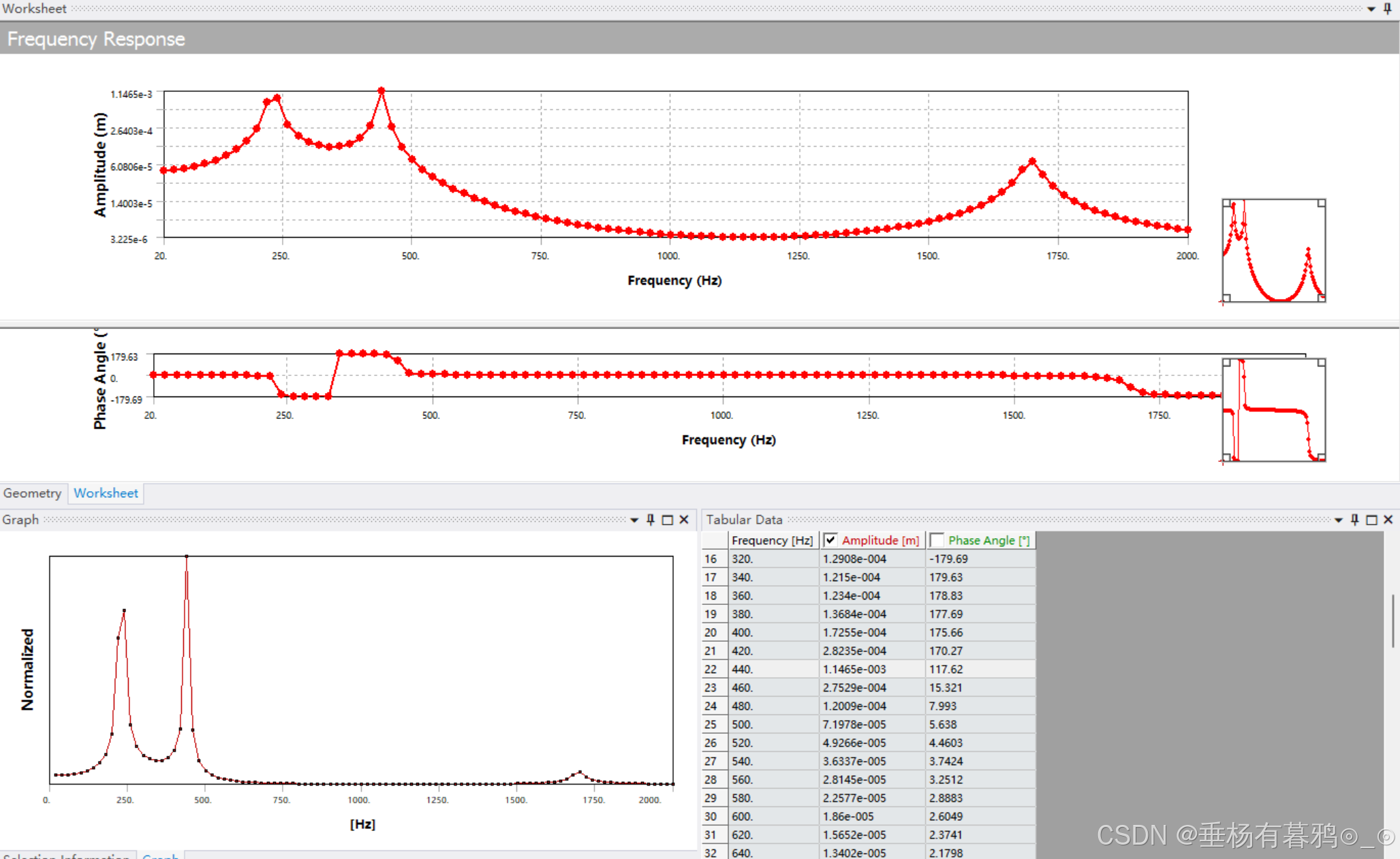Image resolution: width=1400 pixels, height=859 pixels.
Task: Open the Graph panel options dropdown
Action: pyautogui.click(x=634, y=520)
